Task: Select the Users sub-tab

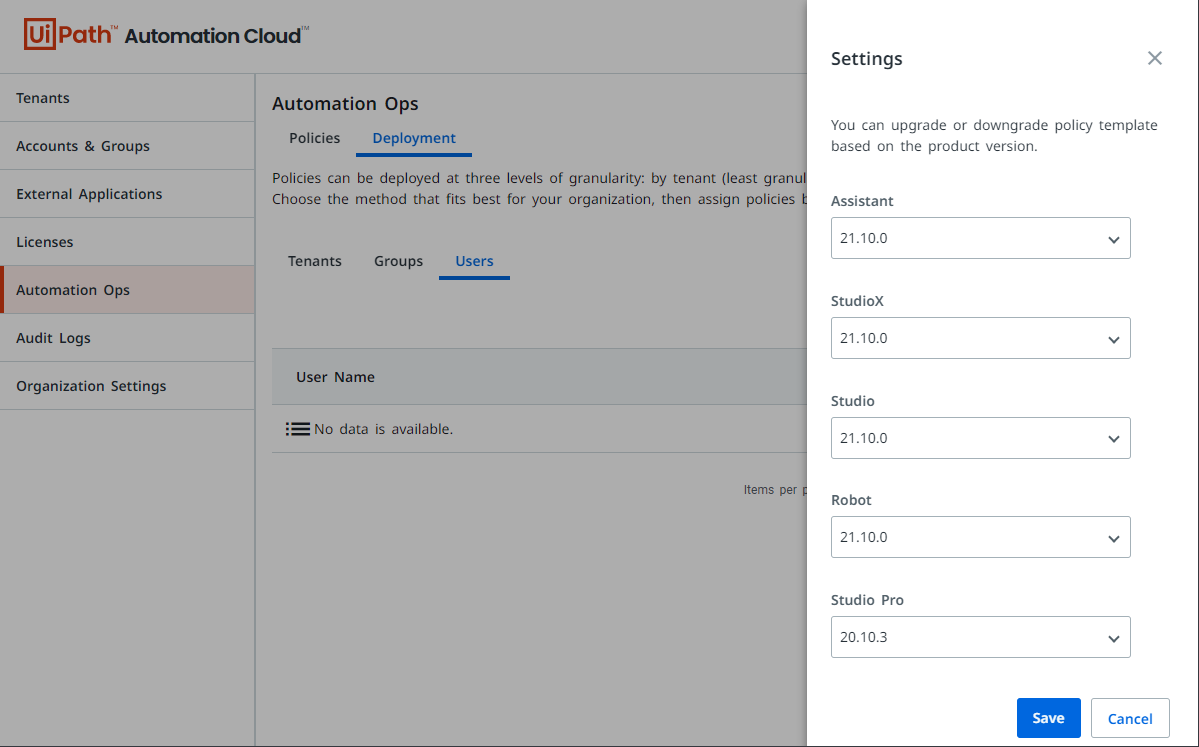Action: [x=474, y=261]
